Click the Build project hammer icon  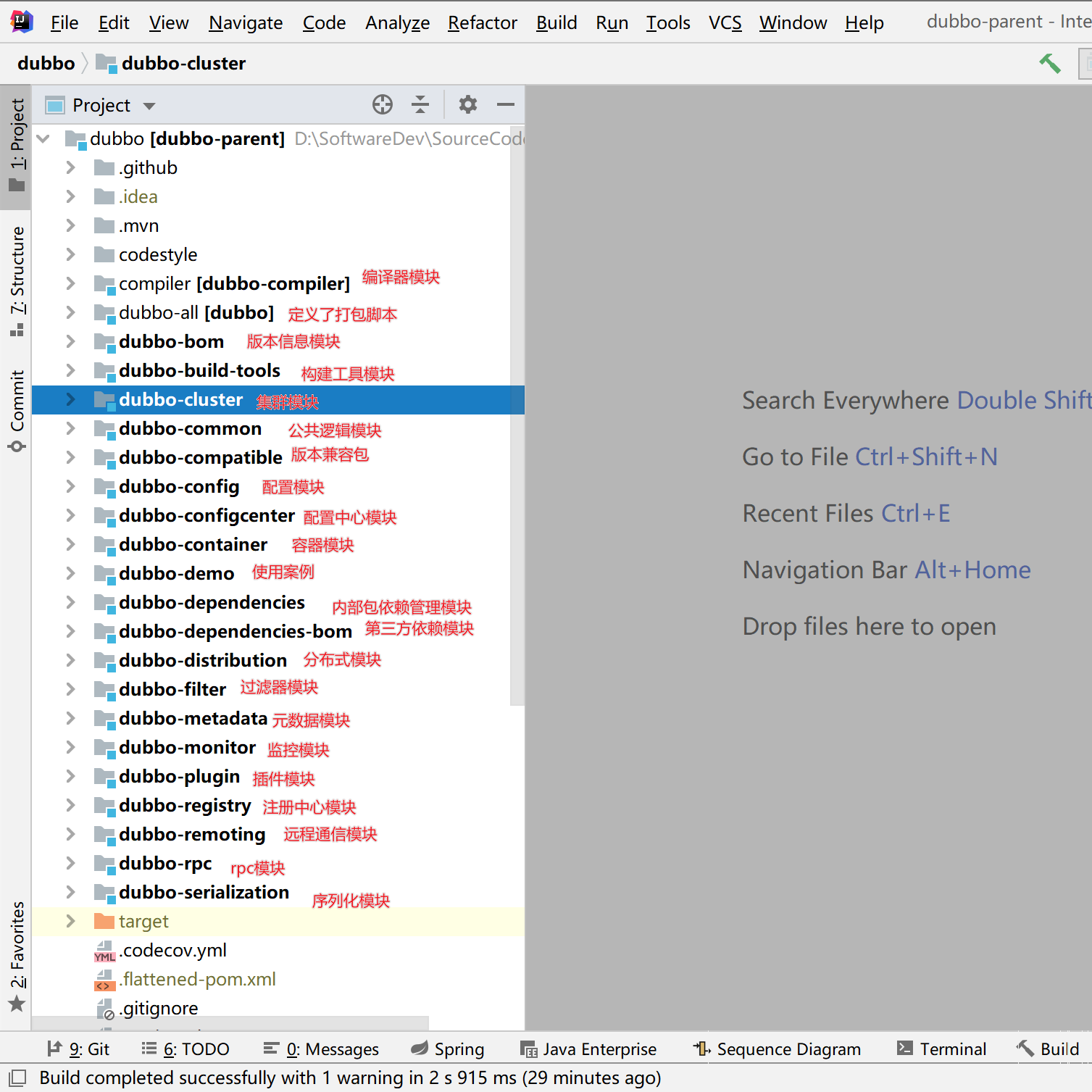[1049, 64]
